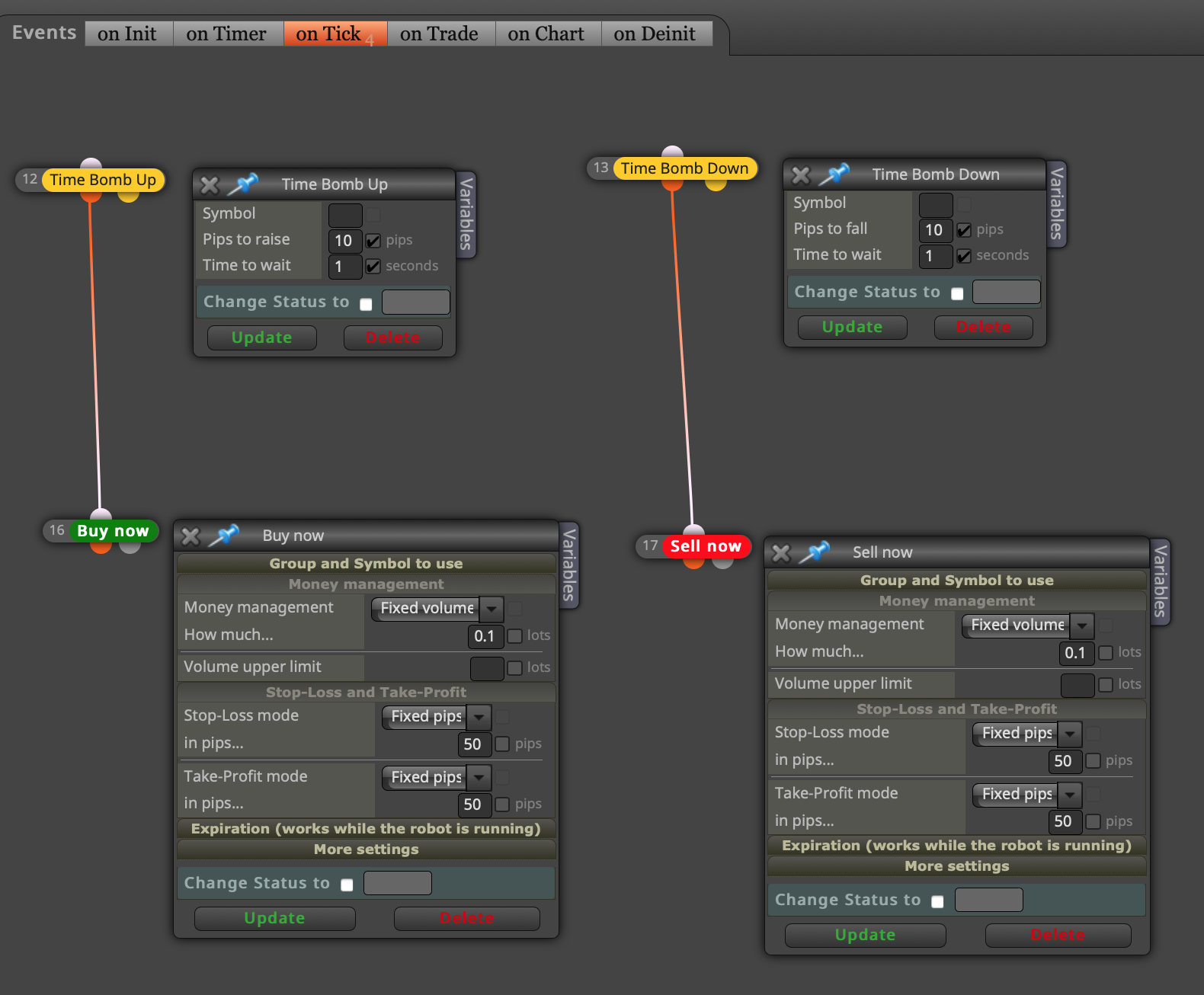1204x995 pixels.
Task: Pin the Time Bomb Up panel
Action: [x=244, y=184]
